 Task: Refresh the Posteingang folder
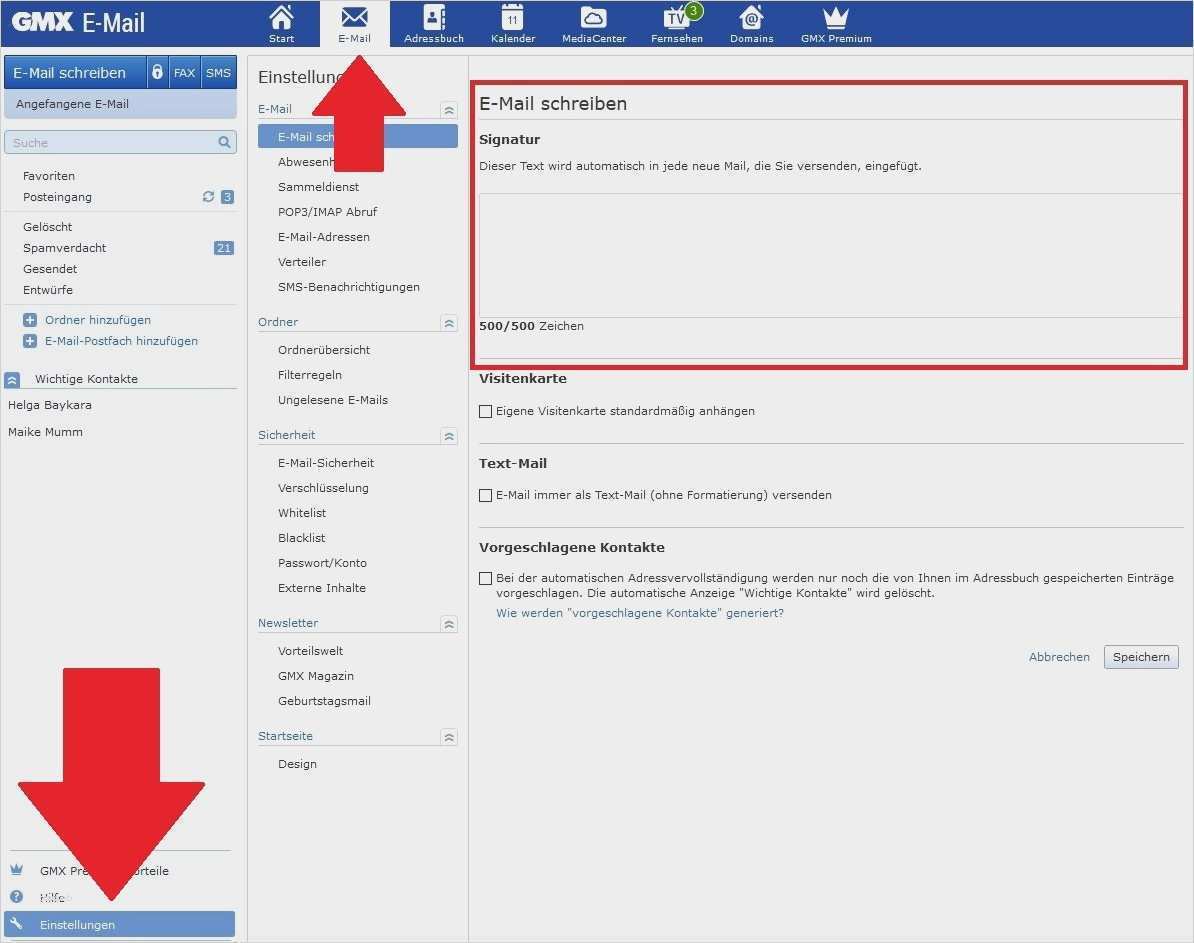click(x=207, y=197)
